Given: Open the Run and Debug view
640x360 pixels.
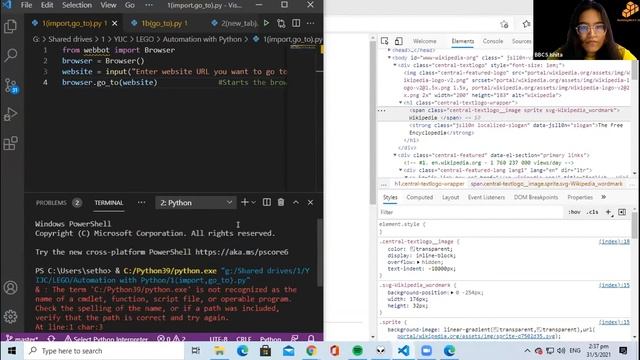Looking at the screenshot, I should pyautogui.click(x=10, y=115).
